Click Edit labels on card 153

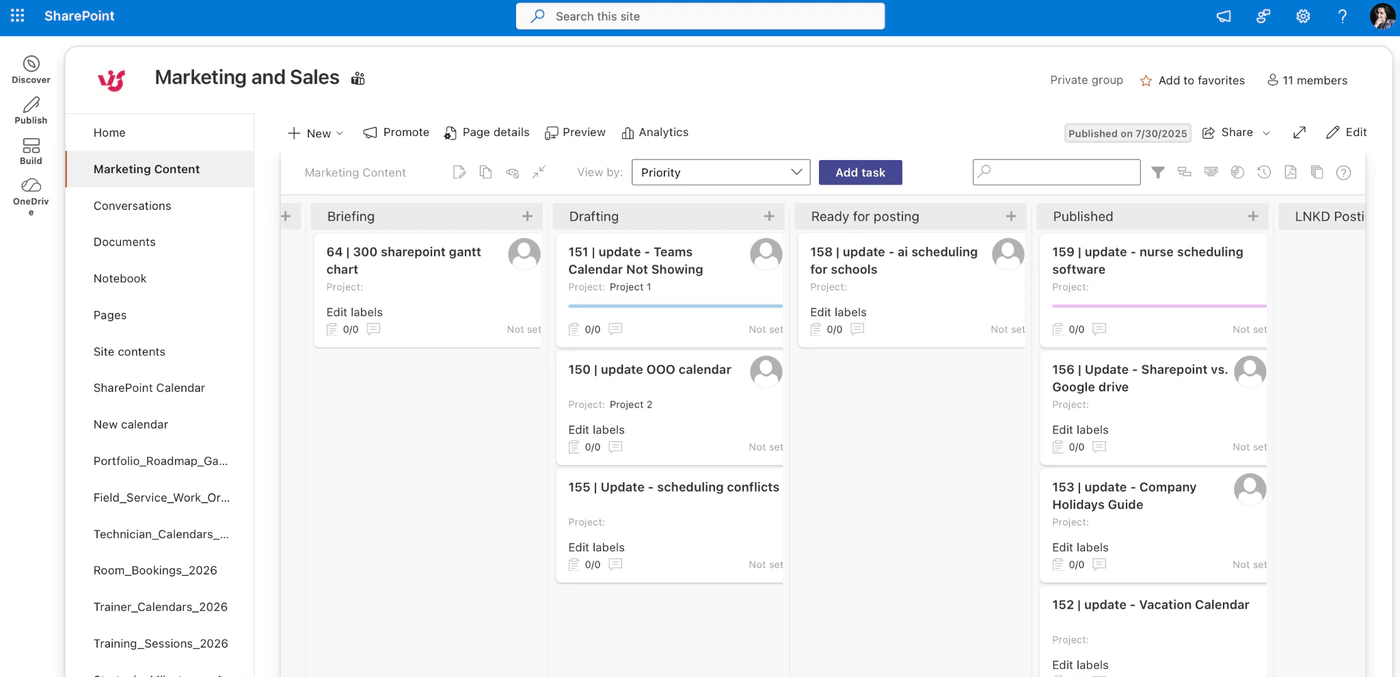coord(1080,547)
